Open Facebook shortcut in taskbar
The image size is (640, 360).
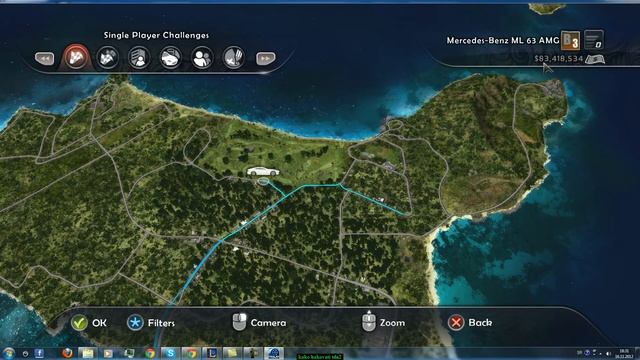point(39,353)
